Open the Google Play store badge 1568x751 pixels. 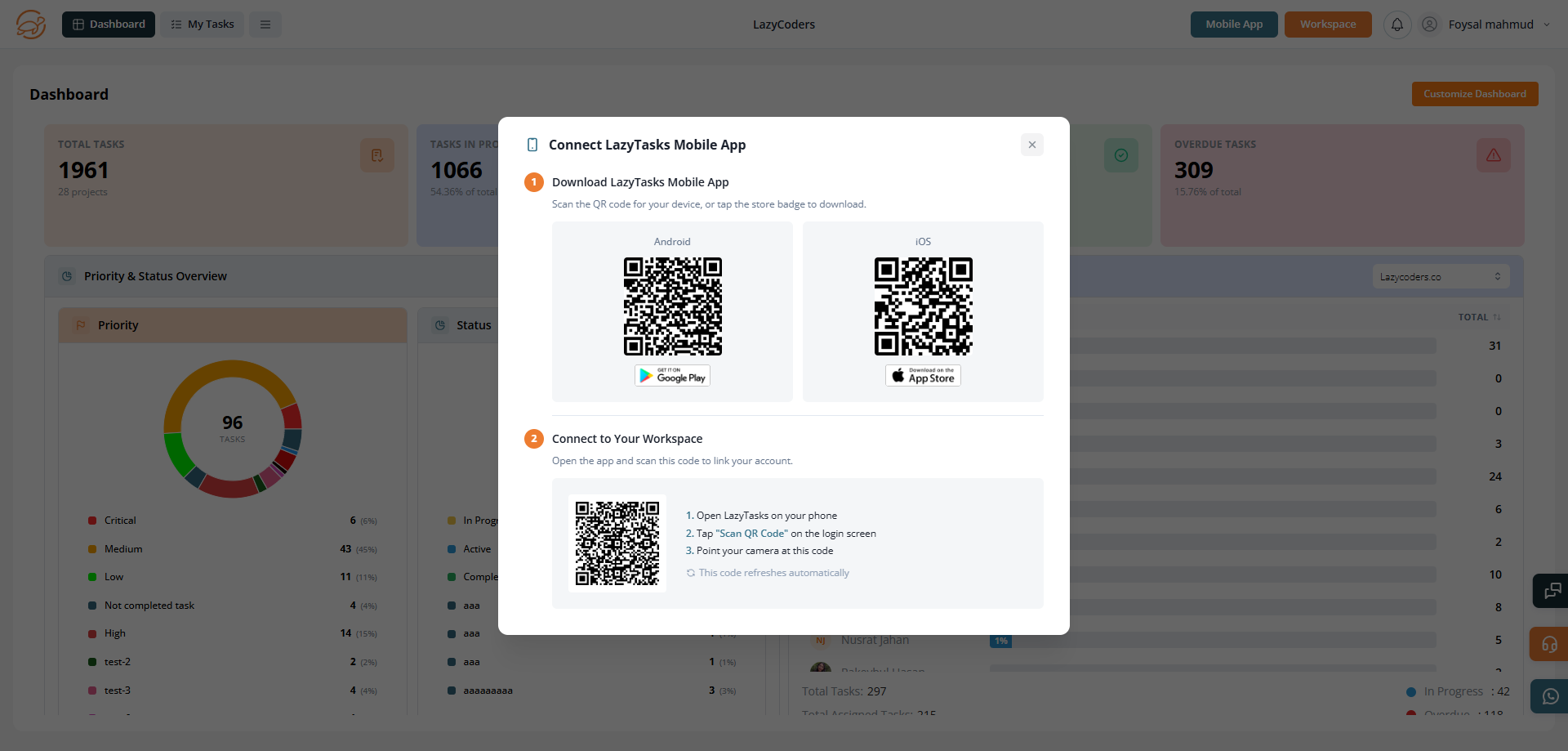pyautogui.click(x=673, y=376)
